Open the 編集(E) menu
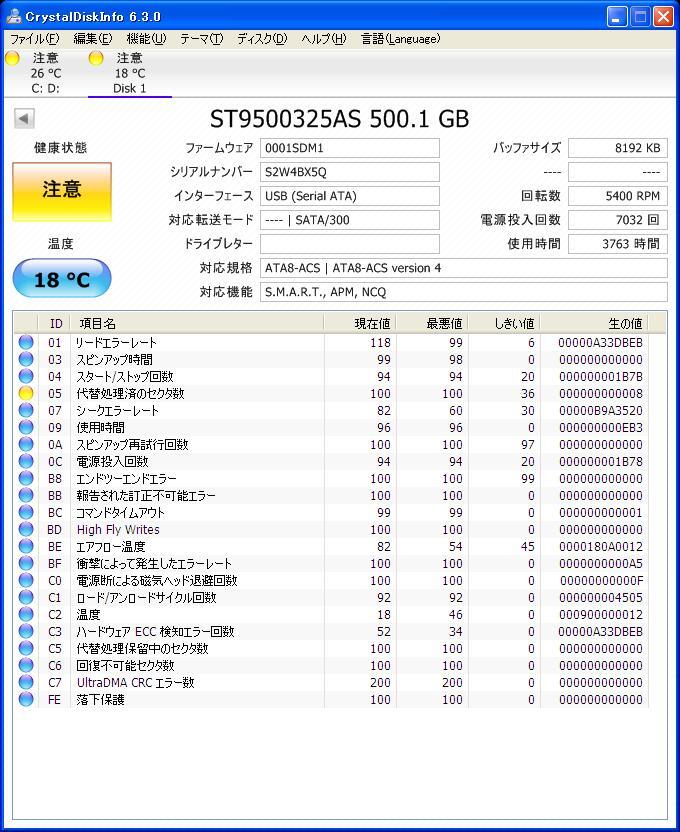The image size is (680, 832). pyautogui.click(x=93, y=39)
